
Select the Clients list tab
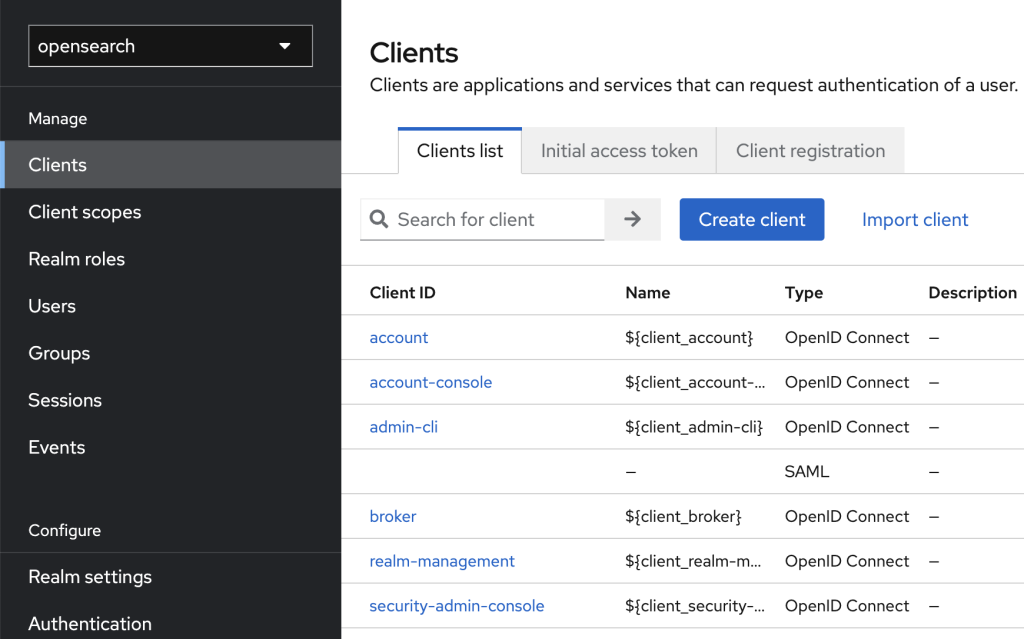460,151
